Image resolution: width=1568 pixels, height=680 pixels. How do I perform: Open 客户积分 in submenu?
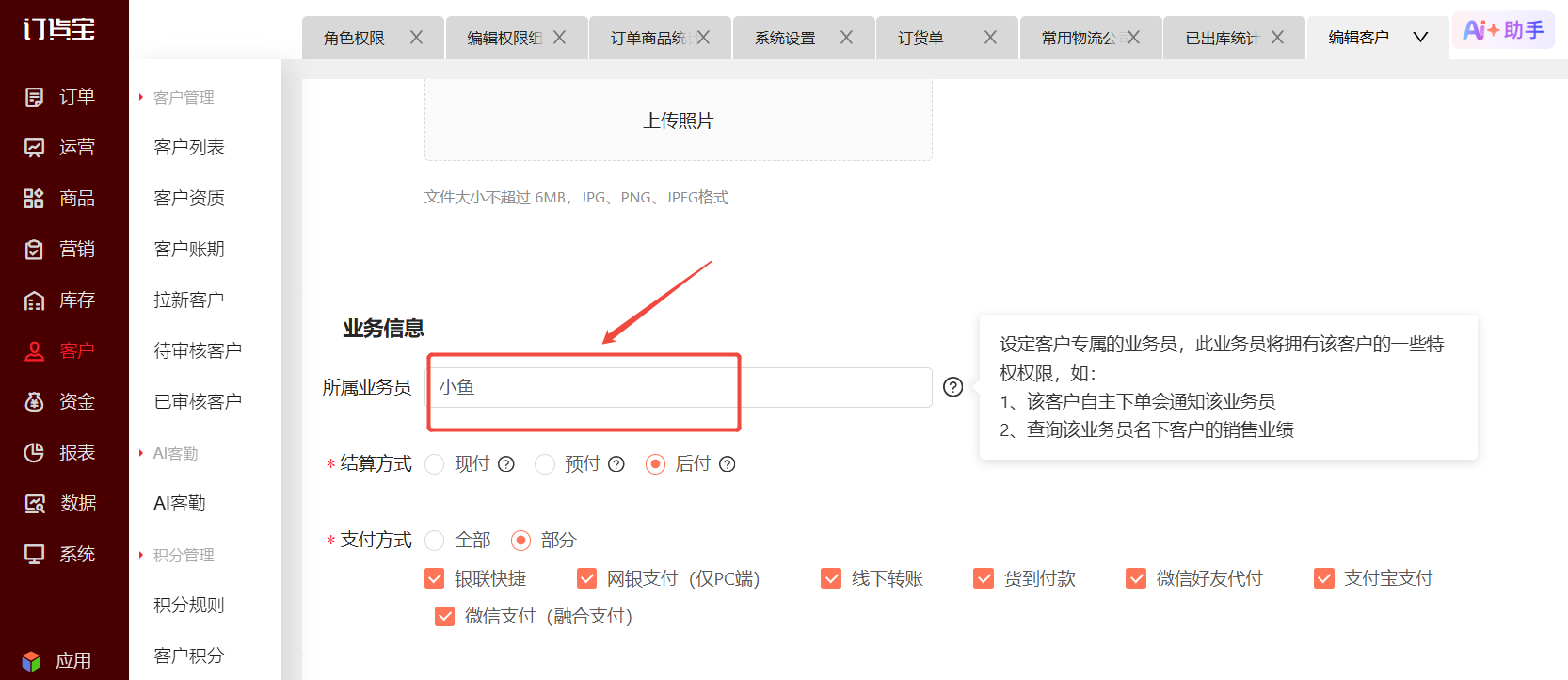click(x=189, y=656)
